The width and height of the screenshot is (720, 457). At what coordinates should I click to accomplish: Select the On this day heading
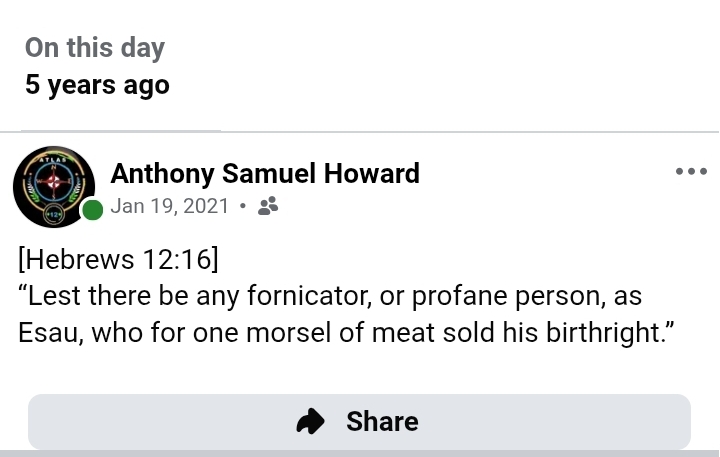coord(95,48)
